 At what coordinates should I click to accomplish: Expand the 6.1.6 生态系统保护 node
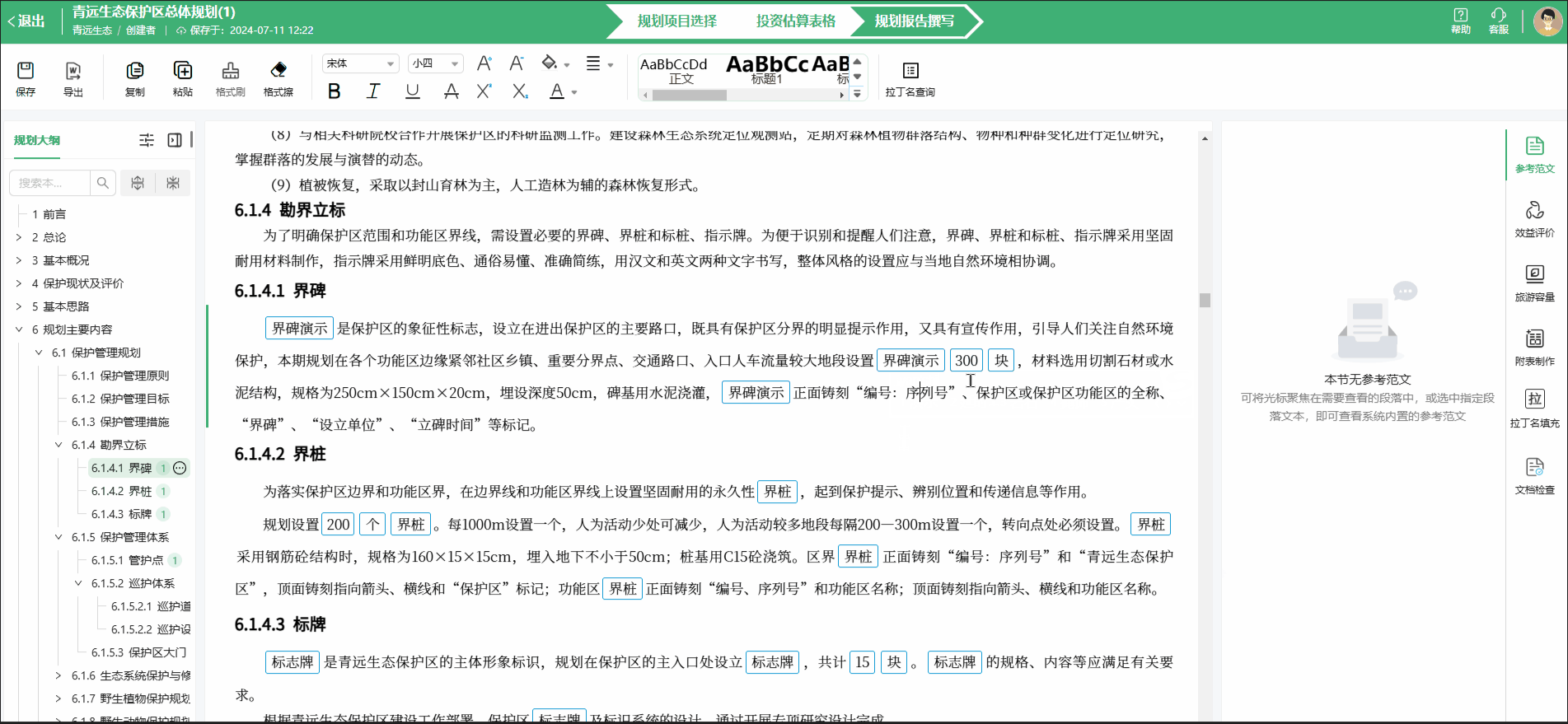tap(59, 675)
